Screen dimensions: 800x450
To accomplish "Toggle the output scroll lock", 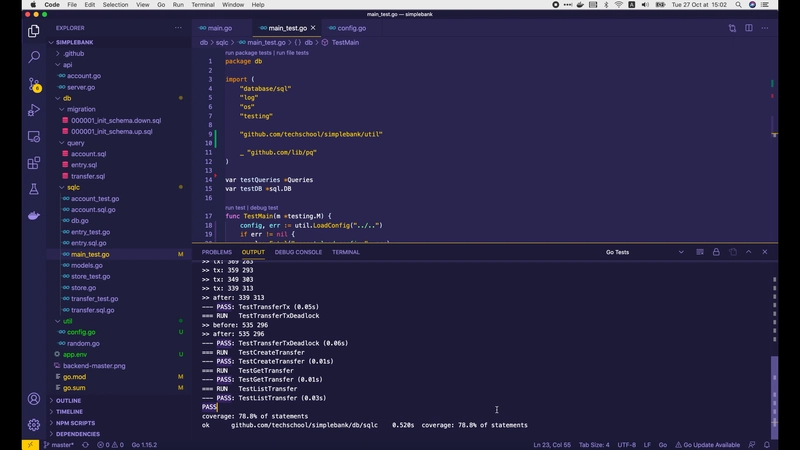I will 716,252.
